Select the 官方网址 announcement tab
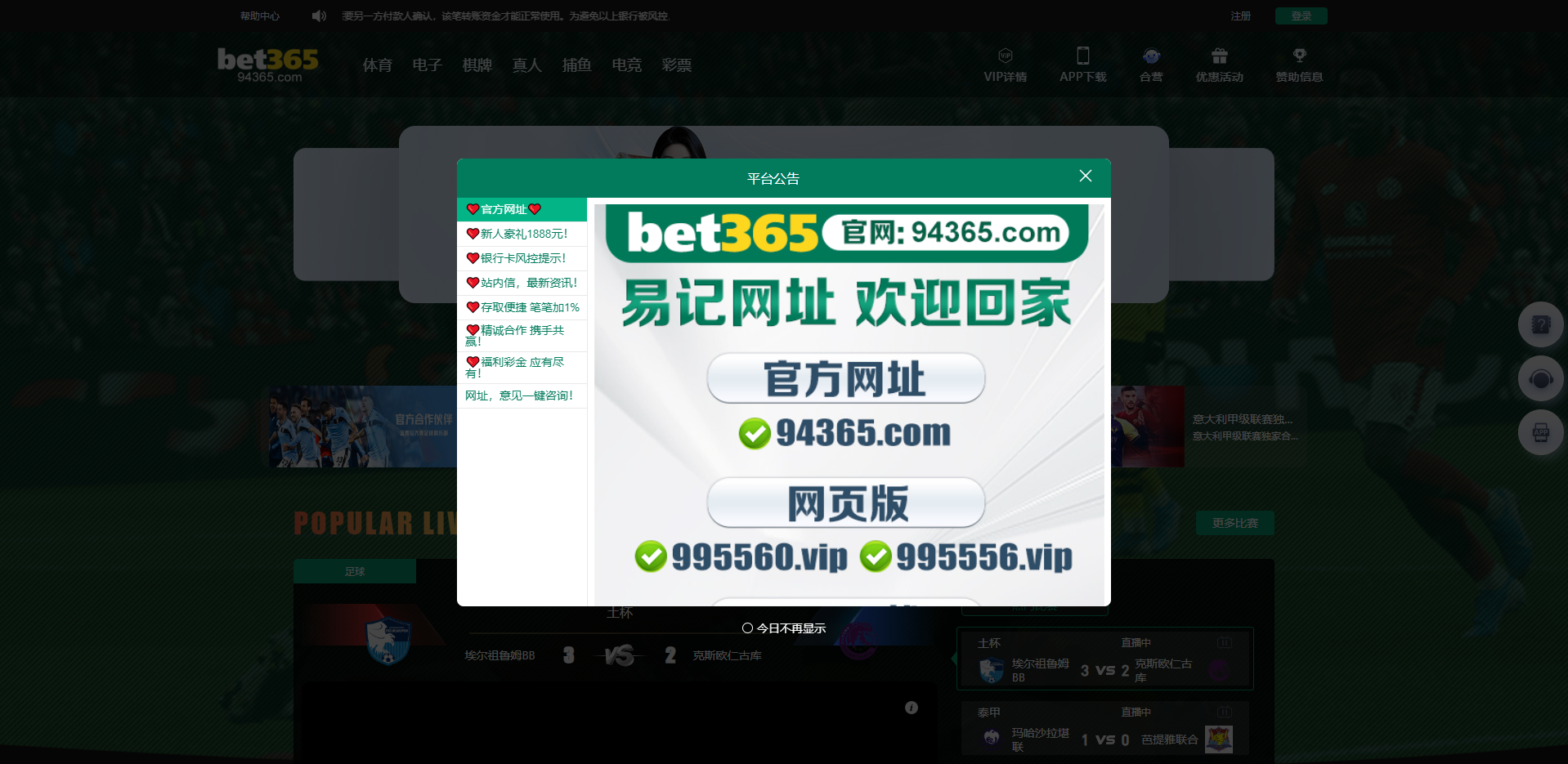This screenshot has width=1568, height=764. tap(522, 209)
